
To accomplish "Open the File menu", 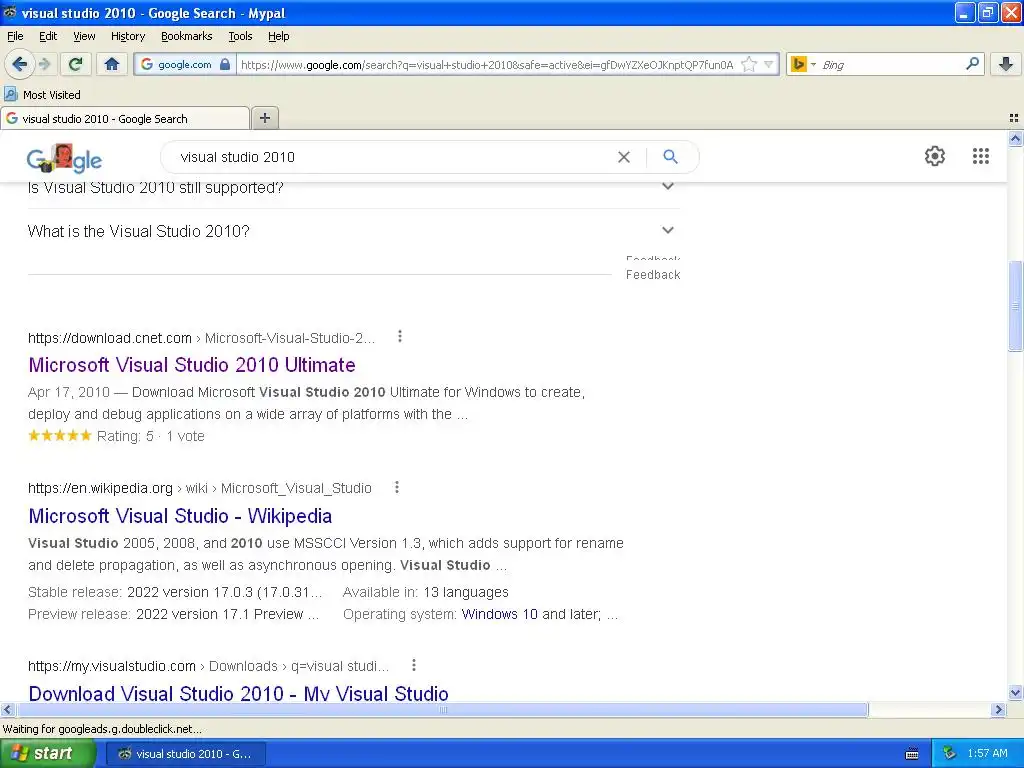I will (15, 36).
